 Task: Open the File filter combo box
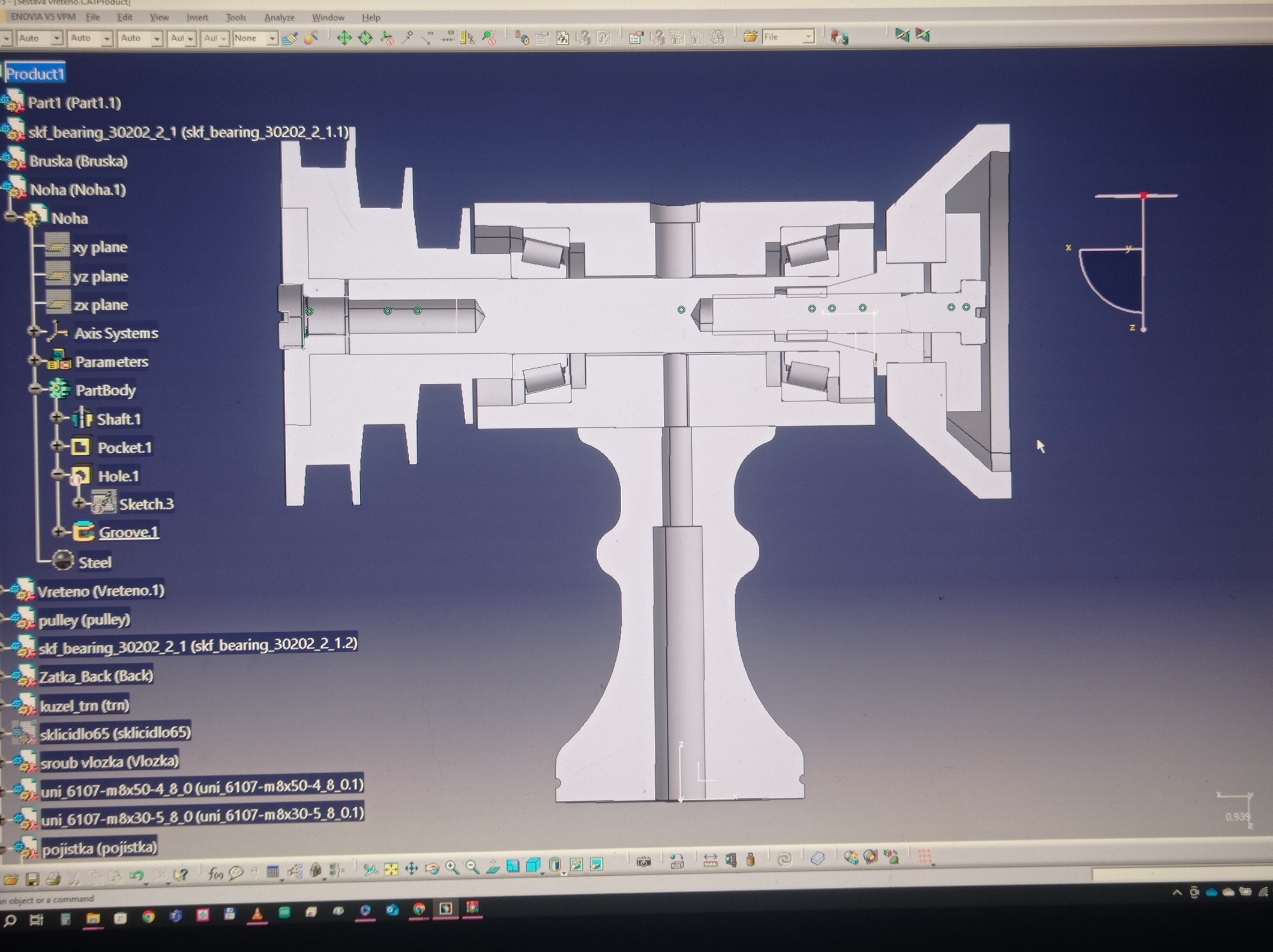pyautogui.click(x=808, y=37)
